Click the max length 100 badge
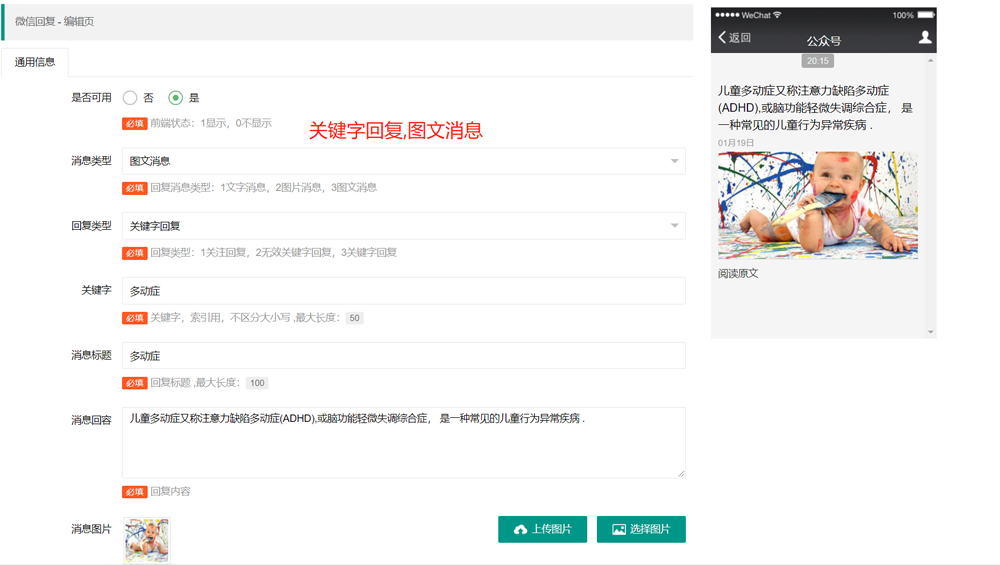Image resolution: width=1000 pixels, height=565 pixels. pyautogui.click(x=257, y=383)
